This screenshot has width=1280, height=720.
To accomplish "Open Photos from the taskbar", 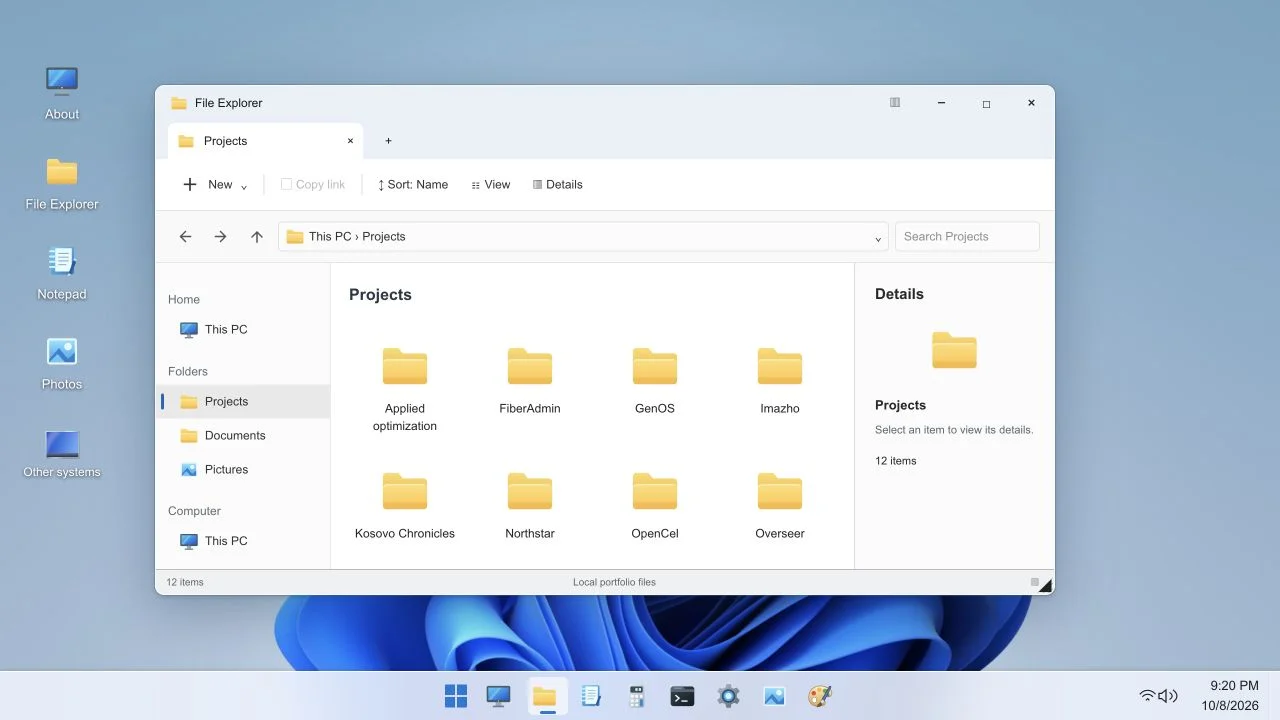I will (774, 696).
